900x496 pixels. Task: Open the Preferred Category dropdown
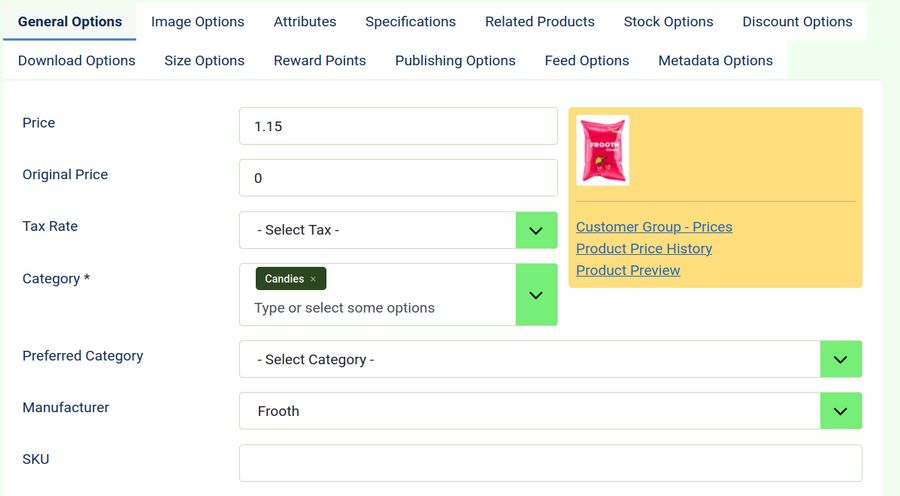coord(840,359)
